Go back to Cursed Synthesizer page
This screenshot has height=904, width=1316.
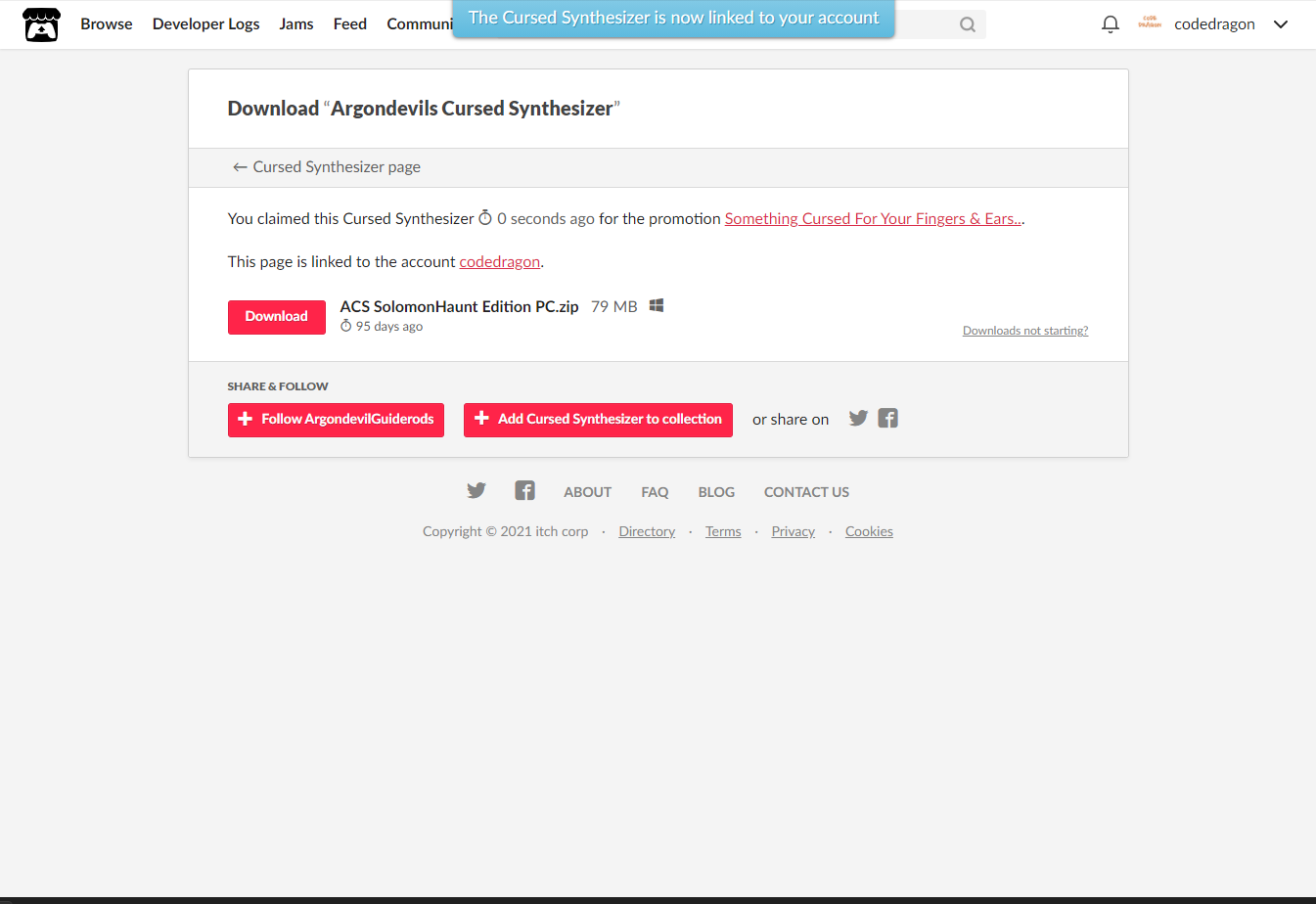pyautogui.click(x=326, y=167)
